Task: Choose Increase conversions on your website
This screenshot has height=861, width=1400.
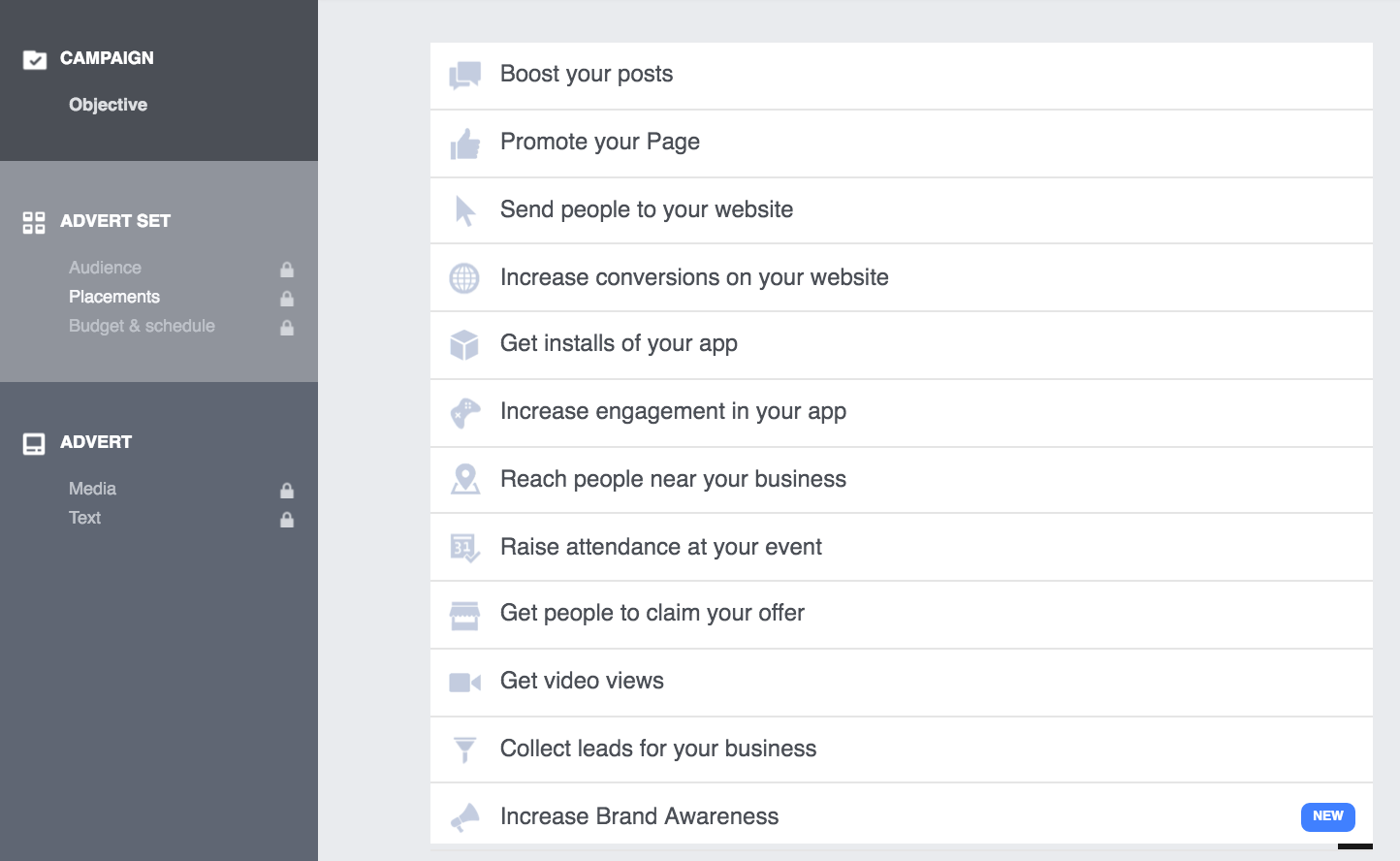Action: 902,278
